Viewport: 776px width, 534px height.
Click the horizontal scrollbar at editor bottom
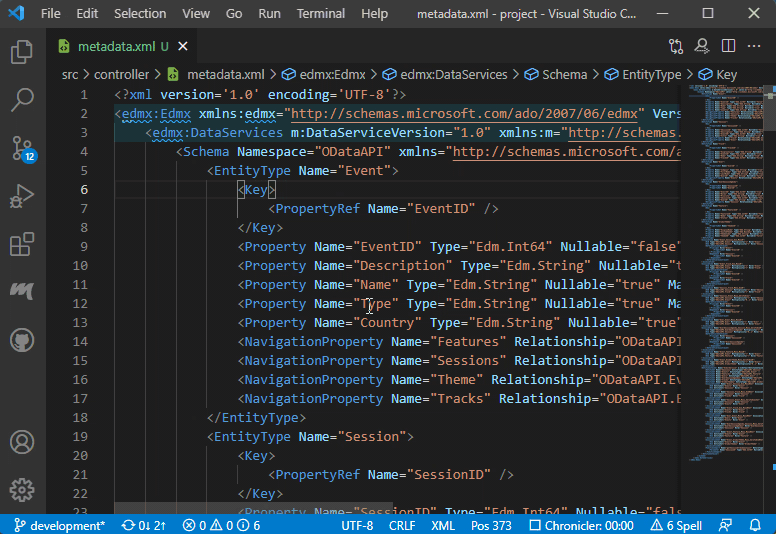pyautogui.click(x=254, y=508)
